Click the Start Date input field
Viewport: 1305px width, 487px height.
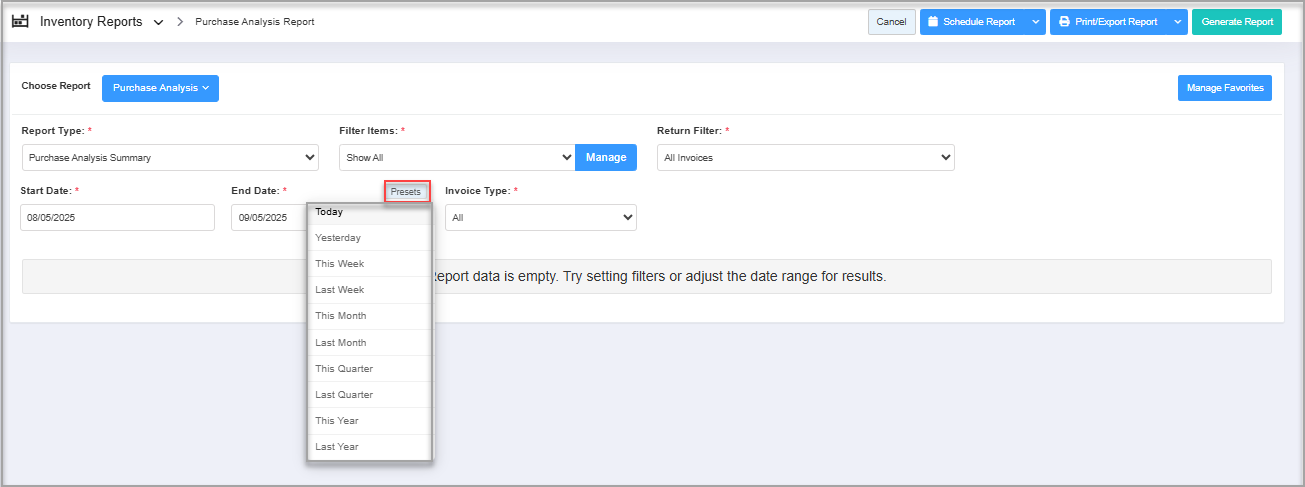pos(117,217)
